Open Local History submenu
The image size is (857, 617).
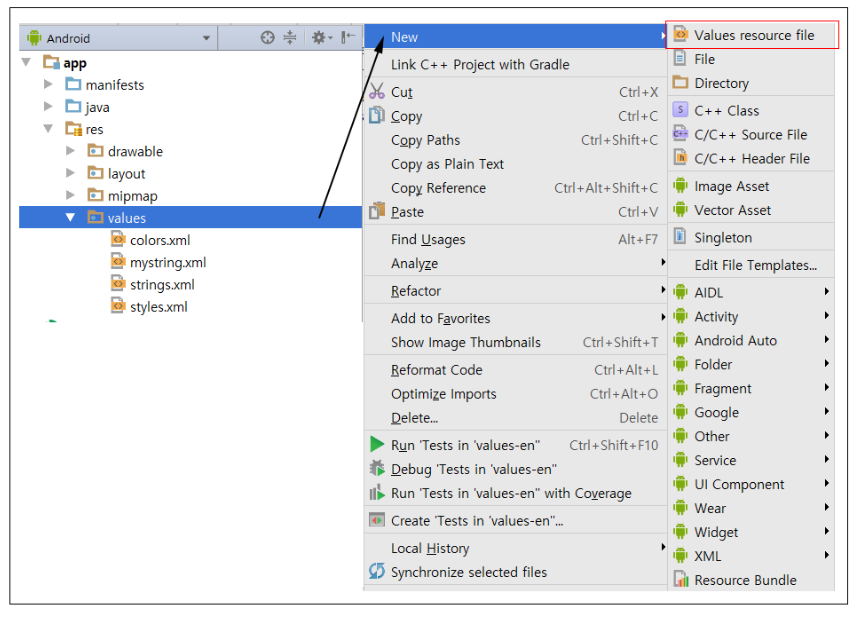(515, 548)
